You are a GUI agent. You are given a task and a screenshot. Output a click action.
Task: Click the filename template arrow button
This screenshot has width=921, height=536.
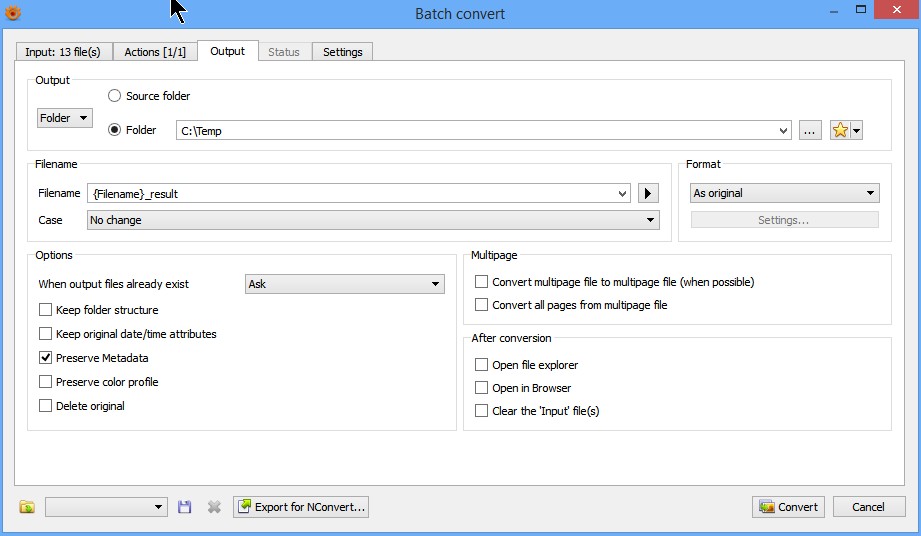648,193
